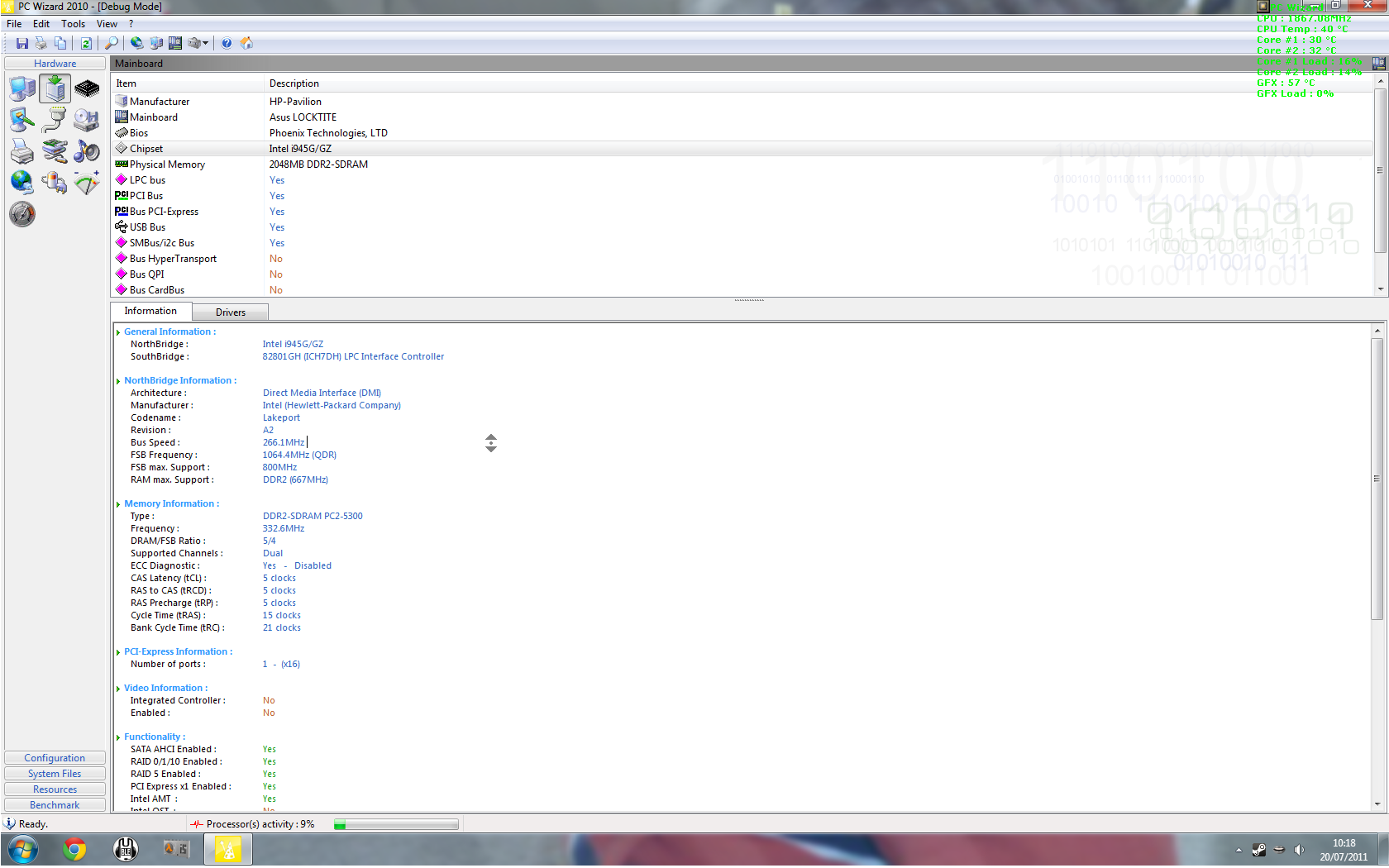Select the Bus HyperTransport row
The image size is (1389, 868).
coord(742,259)
